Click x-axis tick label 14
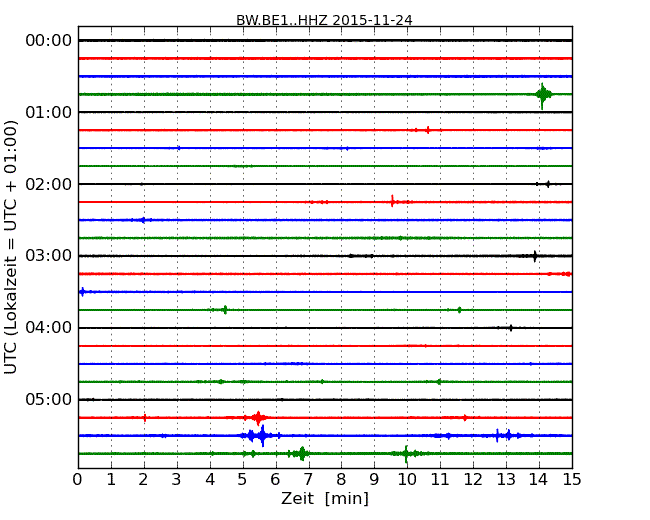Screen dimensions: 650x520 tap(539, 480)
